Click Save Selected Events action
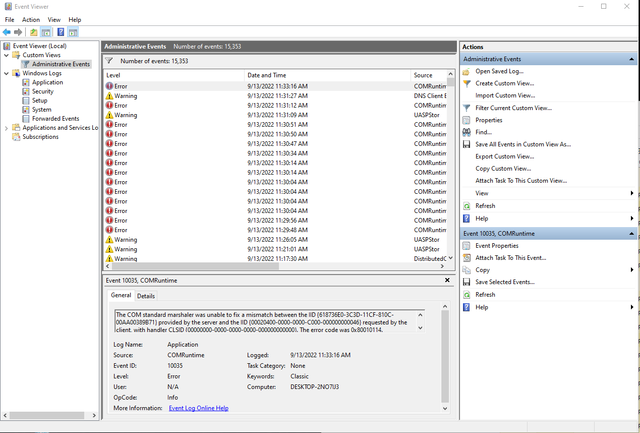The width and height of the screenshot is (640, 433). click(505, 282)
